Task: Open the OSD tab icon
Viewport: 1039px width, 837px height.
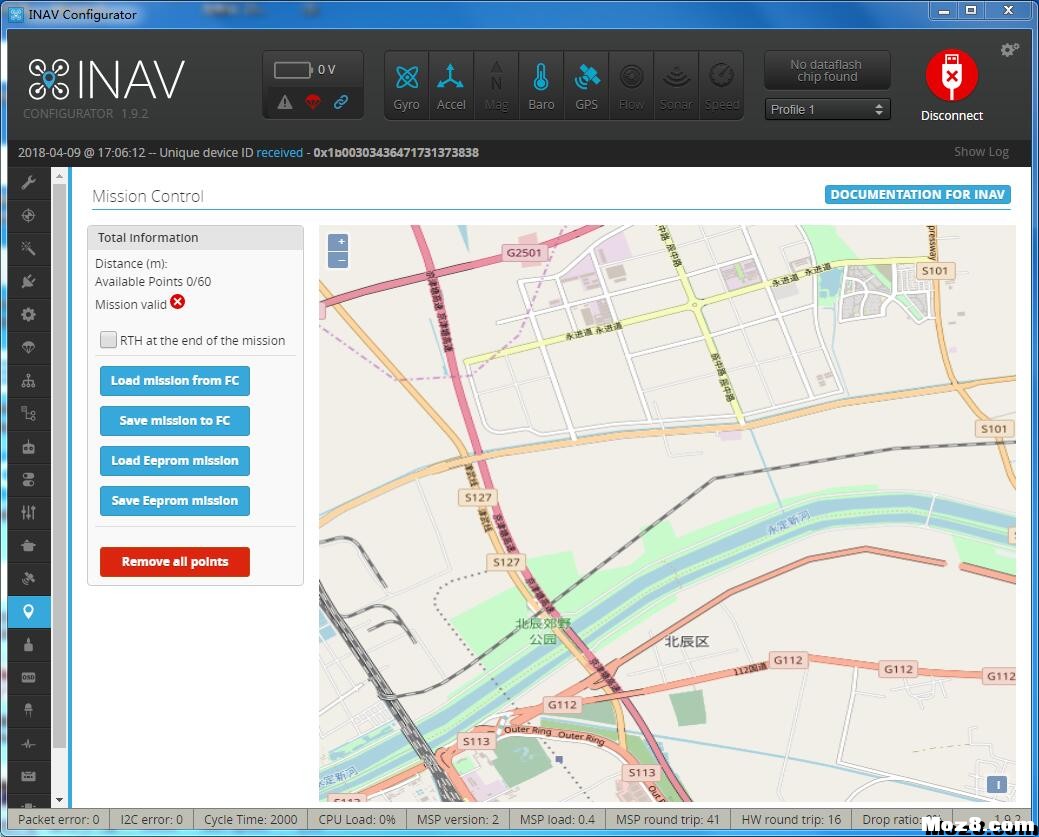Action: pos(28,677)
